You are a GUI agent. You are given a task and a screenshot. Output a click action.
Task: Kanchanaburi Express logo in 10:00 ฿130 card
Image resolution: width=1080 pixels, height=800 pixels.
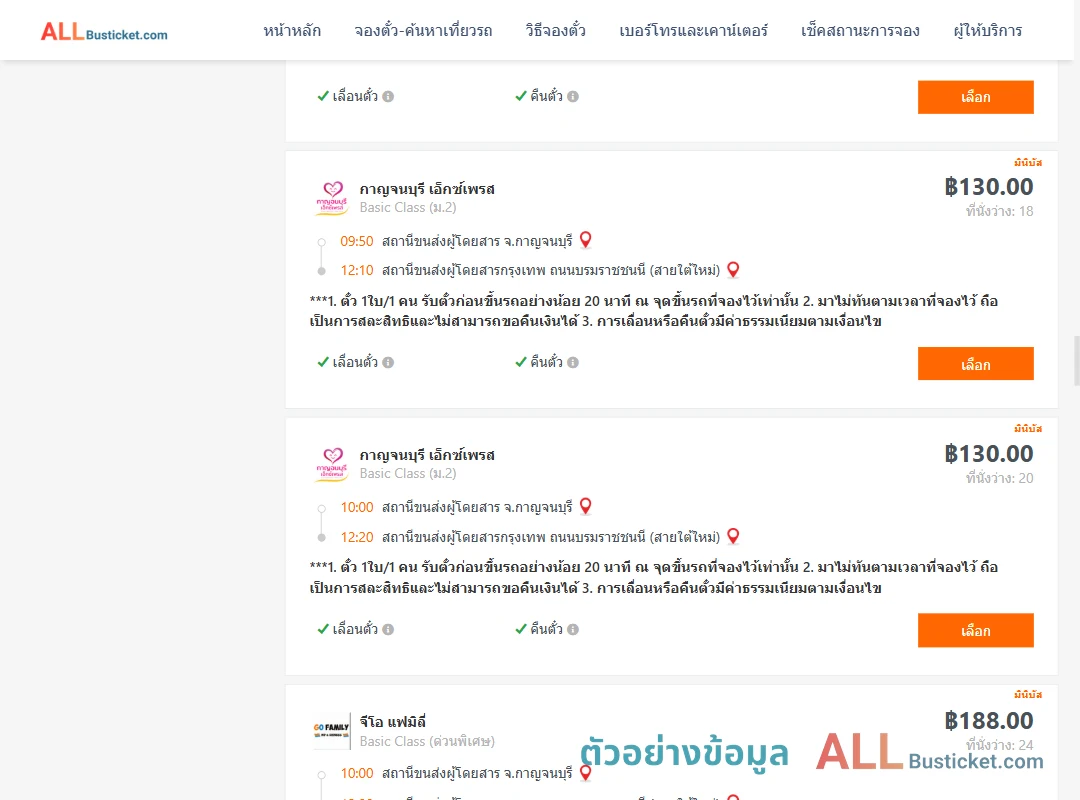pyautogui.click(x=332, y=464)
